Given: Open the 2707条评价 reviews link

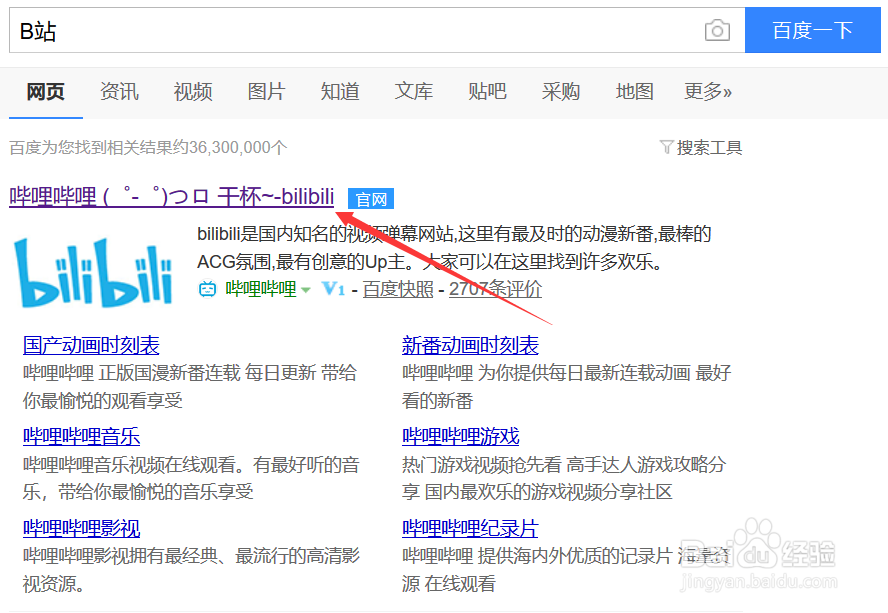Looking at the screenshot, I should [x=496, y=289].
